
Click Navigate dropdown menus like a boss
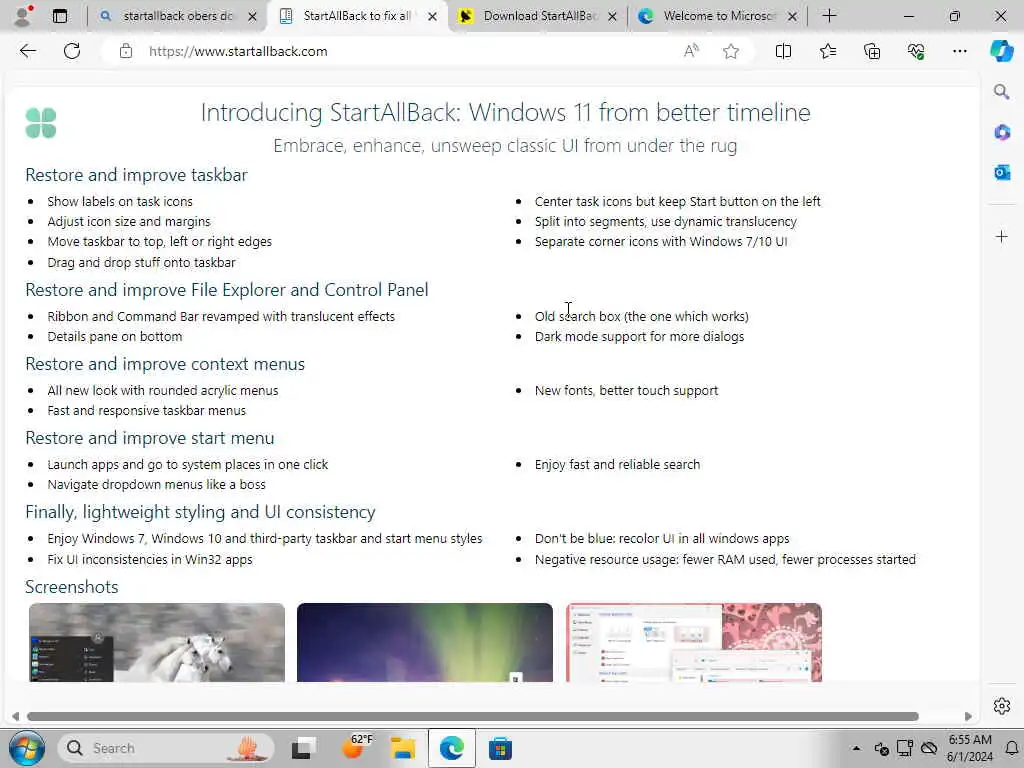157,485
